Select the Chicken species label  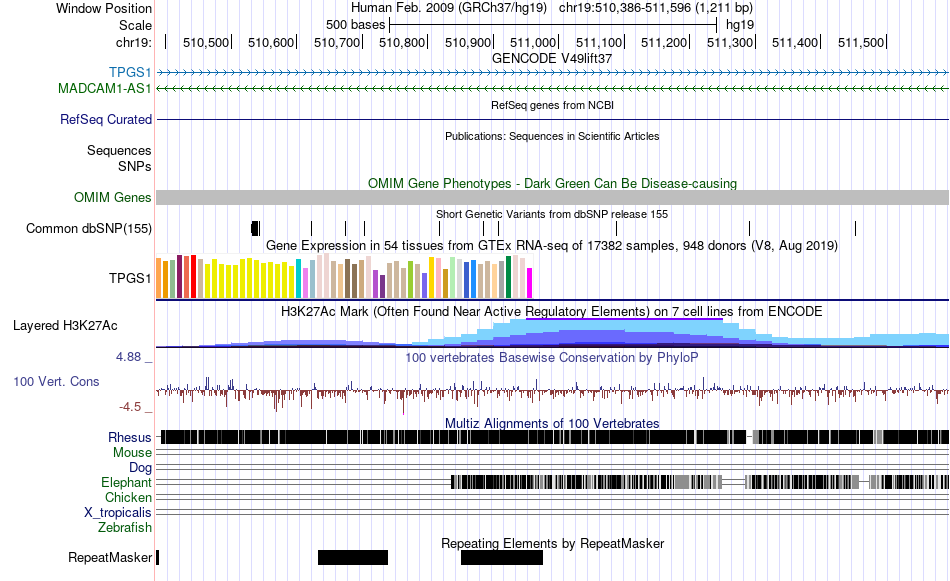128,497
